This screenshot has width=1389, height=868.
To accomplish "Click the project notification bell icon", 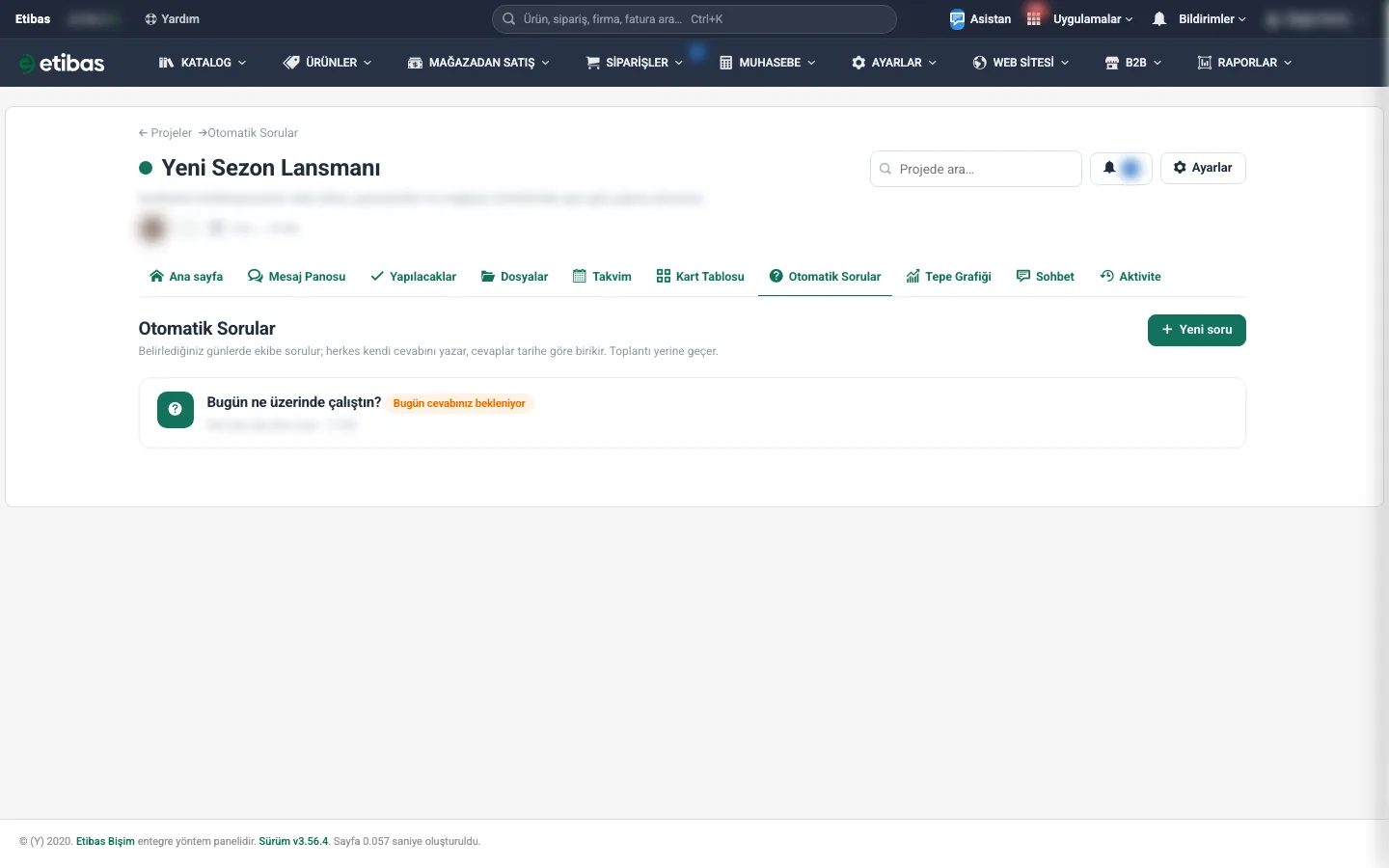I will point(1109,168).
